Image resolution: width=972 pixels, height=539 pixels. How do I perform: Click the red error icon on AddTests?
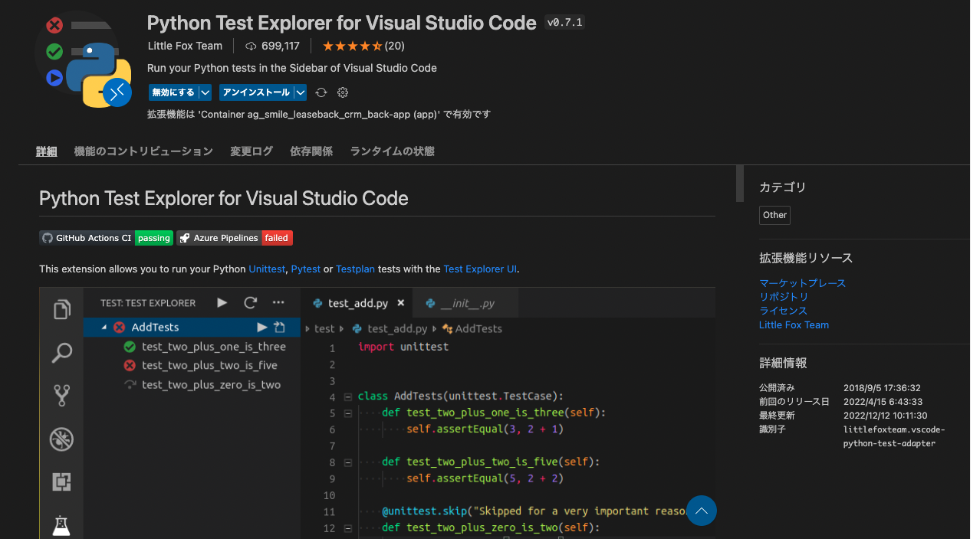coord(119,327)
